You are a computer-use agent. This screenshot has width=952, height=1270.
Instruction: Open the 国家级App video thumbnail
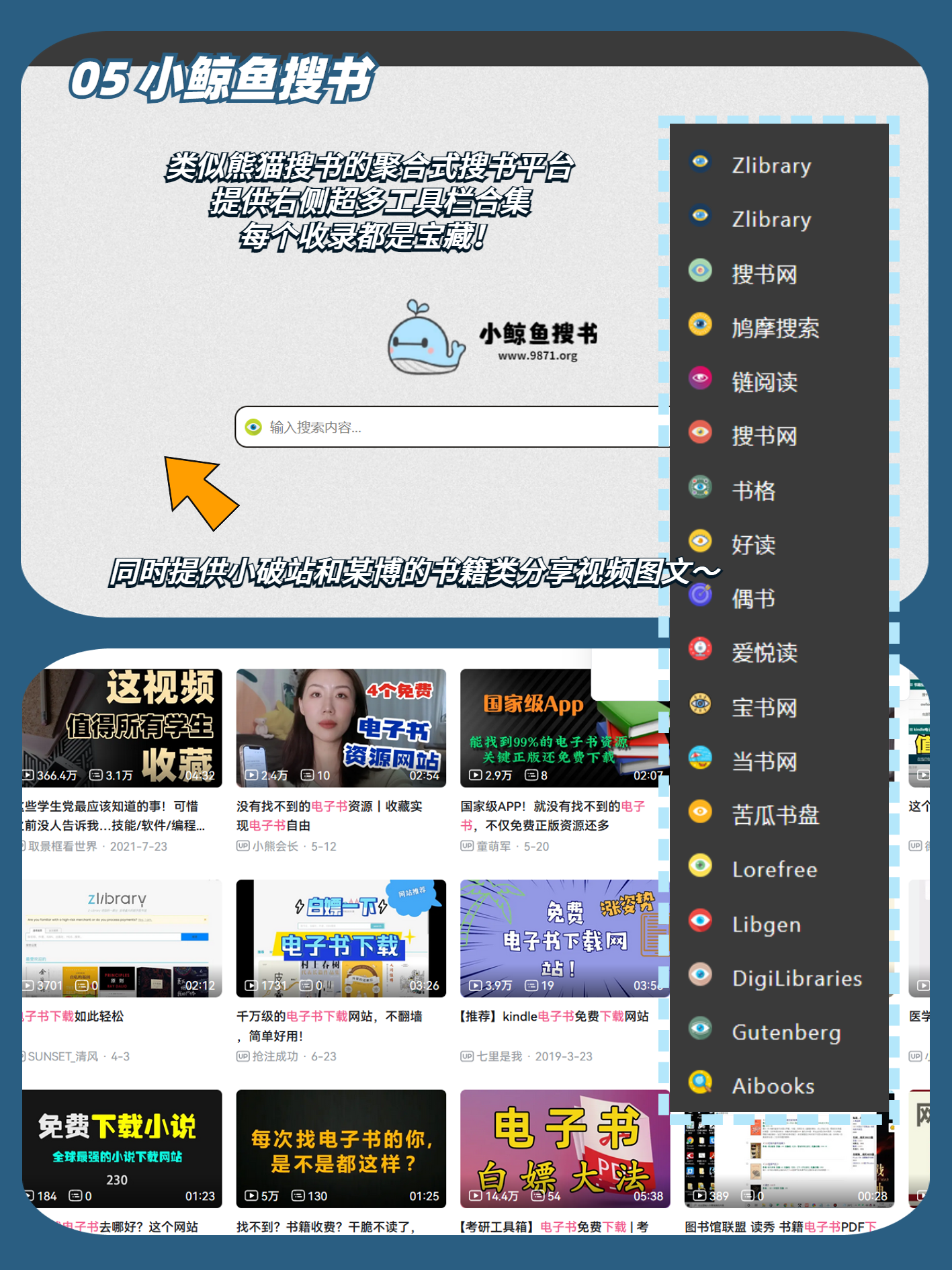click(x=565, y=728)
